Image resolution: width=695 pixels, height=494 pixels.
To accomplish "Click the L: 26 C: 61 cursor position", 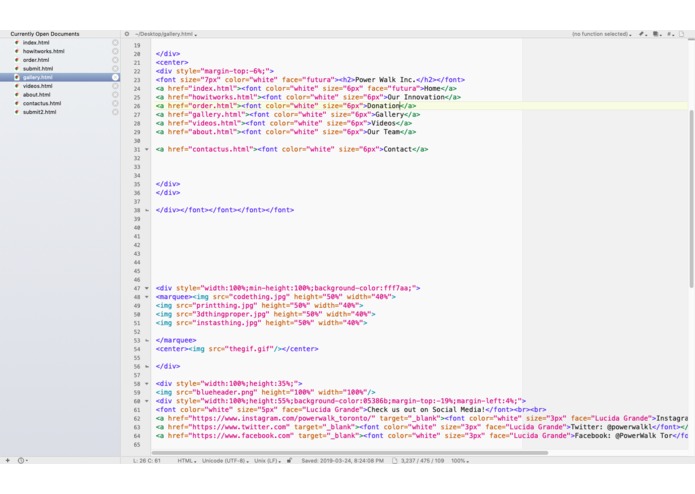I will pos(147,460).
